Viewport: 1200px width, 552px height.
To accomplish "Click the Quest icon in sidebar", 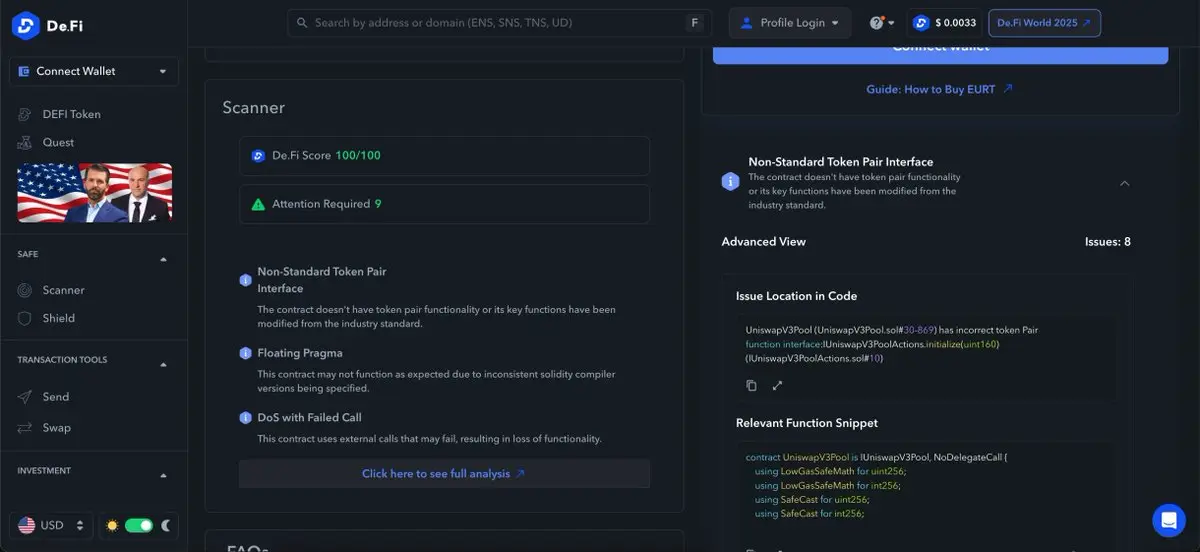I will coord(25,142).
